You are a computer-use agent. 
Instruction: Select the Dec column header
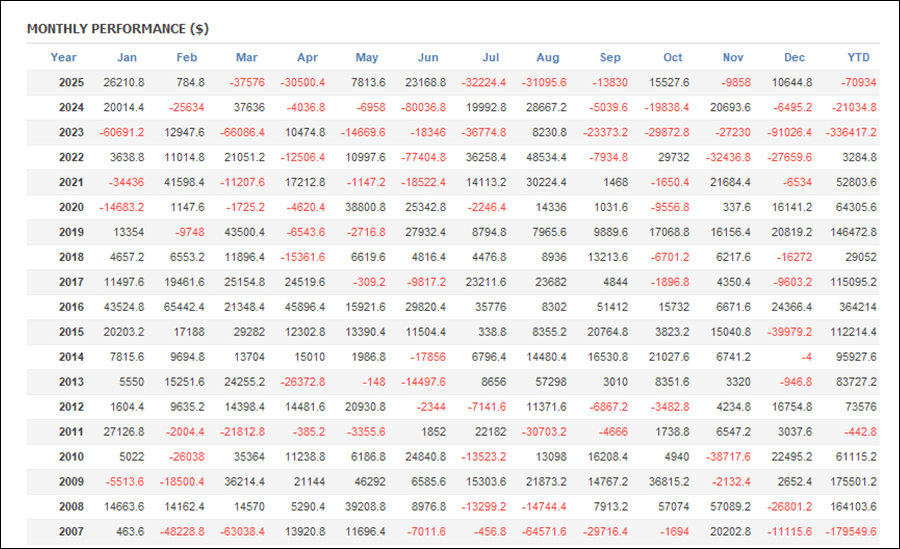[x=795, y=57]
